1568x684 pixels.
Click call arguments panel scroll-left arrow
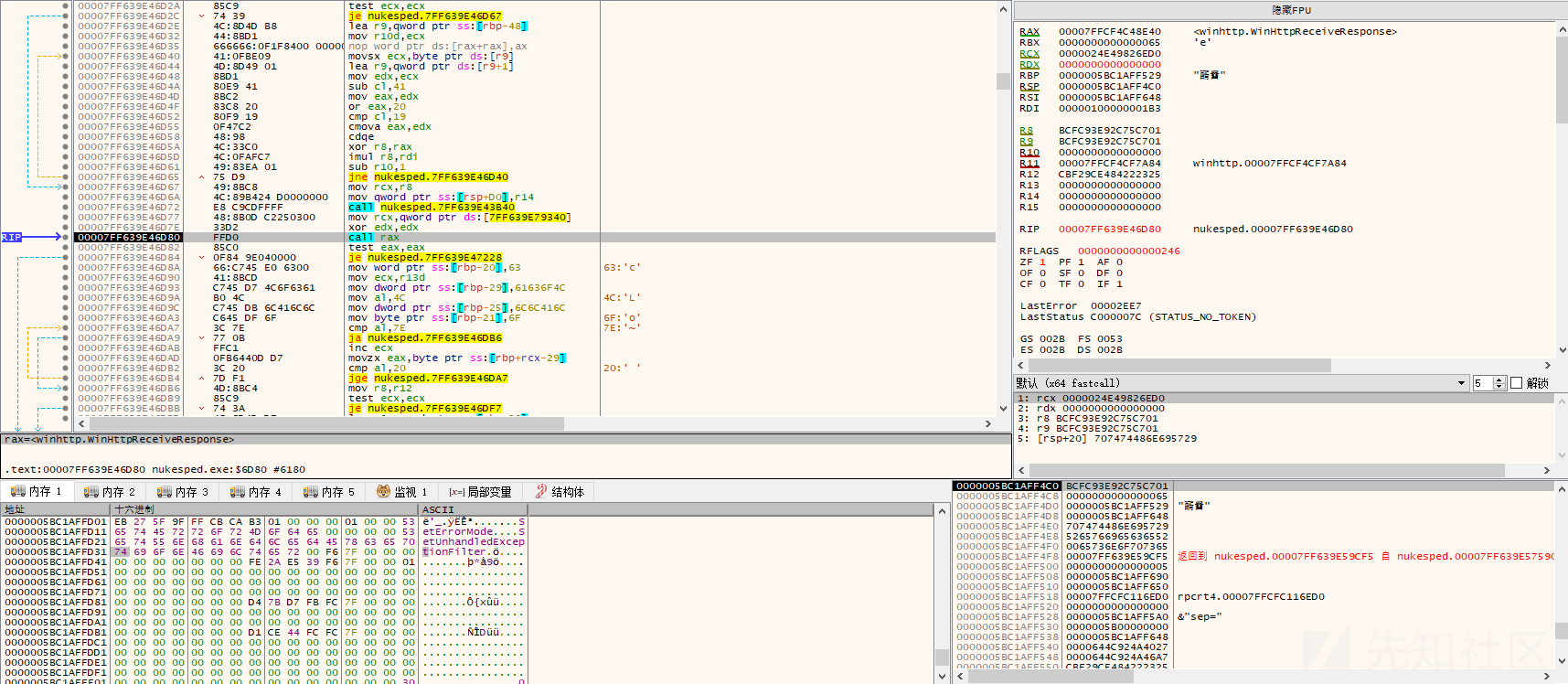point(1020,470)
